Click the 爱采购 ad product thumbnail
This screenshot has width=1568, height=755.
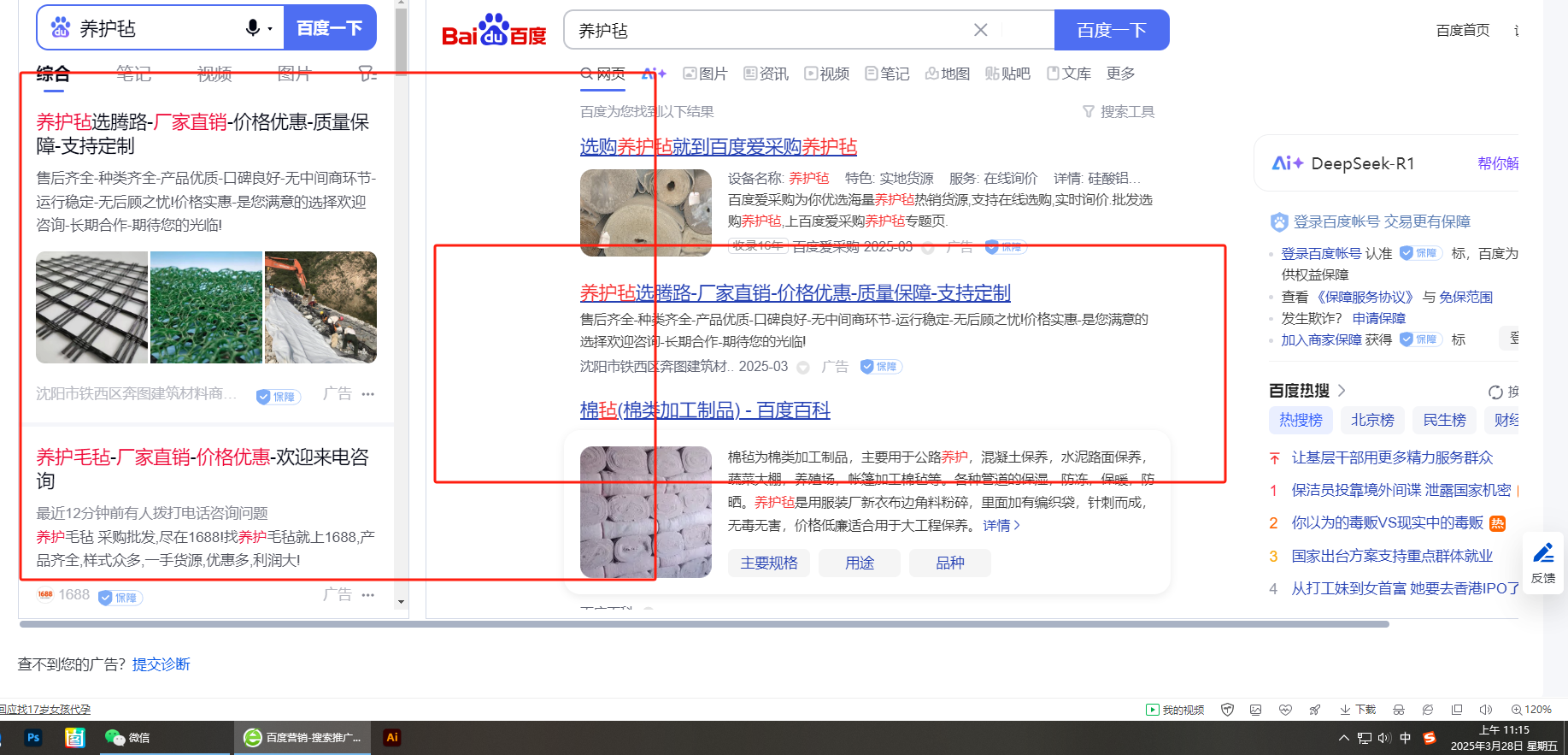[x=646, y=213]
